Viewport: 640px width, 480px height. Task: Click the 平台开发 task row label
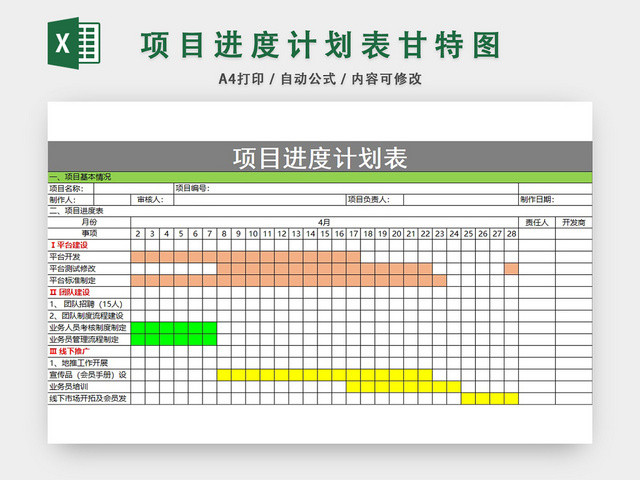[x=89, y=257]
